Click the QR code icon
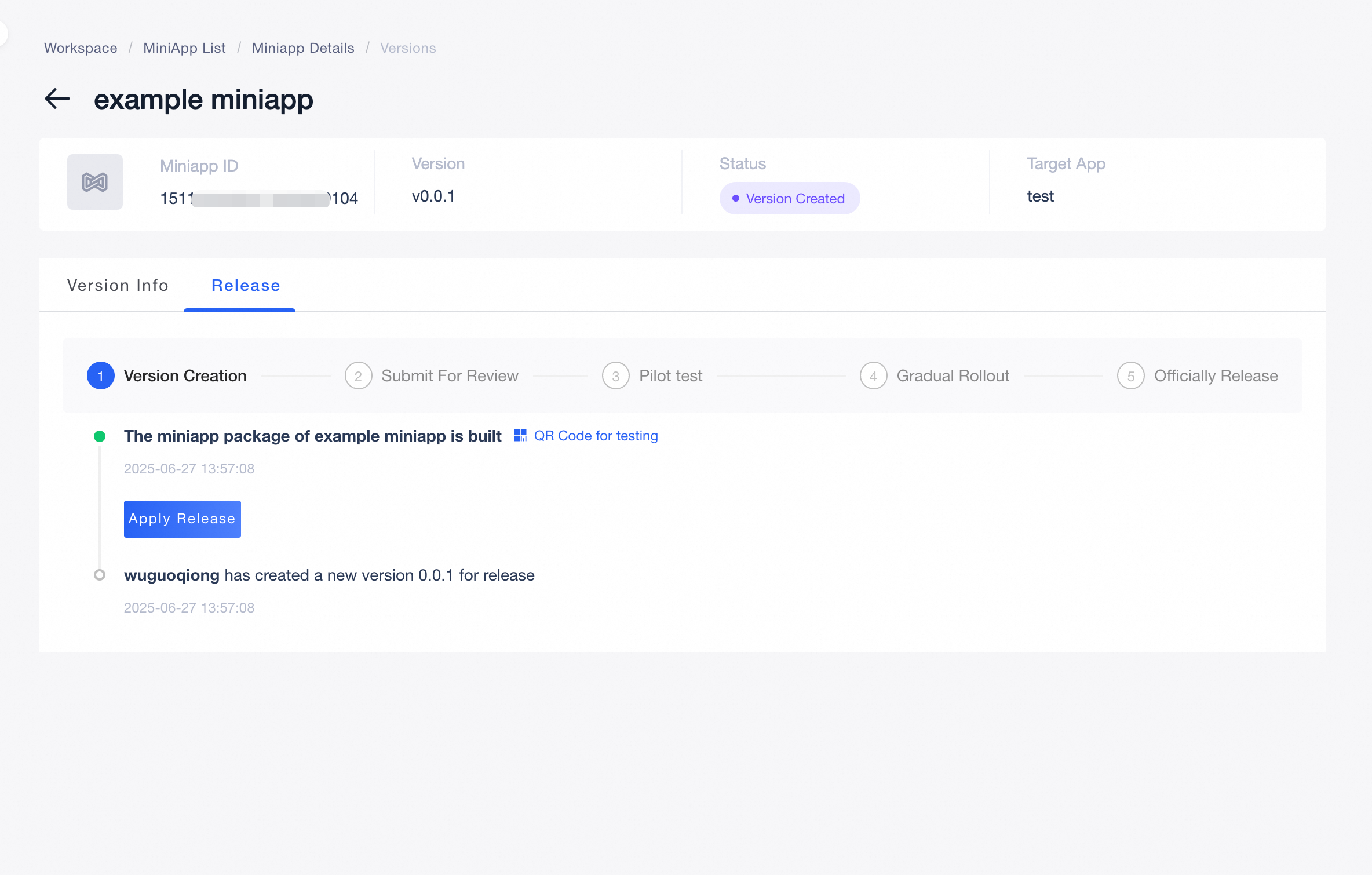The height and width of the screenshot is (875, 1372). point(520,436)
